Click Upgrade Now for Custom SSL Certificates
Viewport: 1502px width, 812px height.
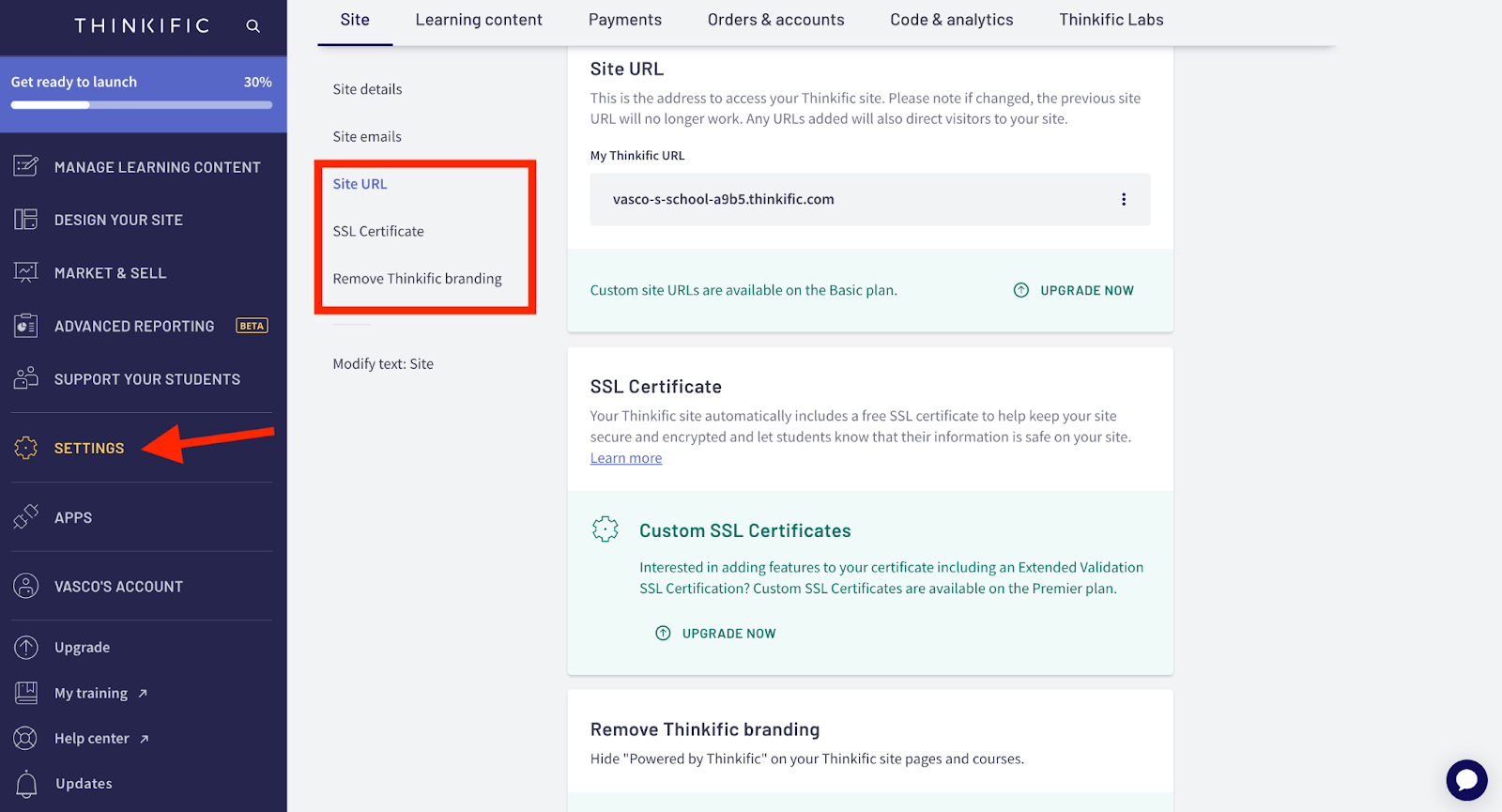tap(715, 633)
